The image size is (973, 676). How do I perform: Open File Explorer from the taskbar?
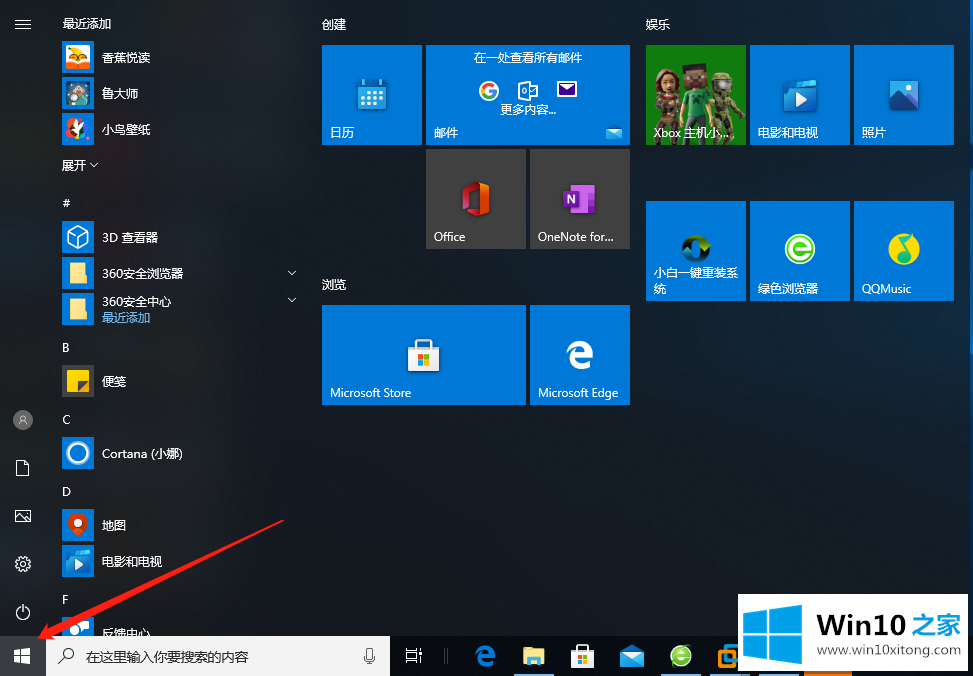point(534,656)
